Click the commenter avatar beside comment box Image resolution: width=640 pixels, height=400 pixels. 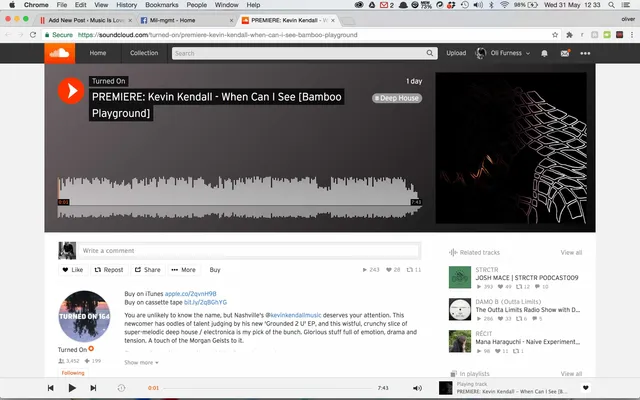tap(67, 251)
